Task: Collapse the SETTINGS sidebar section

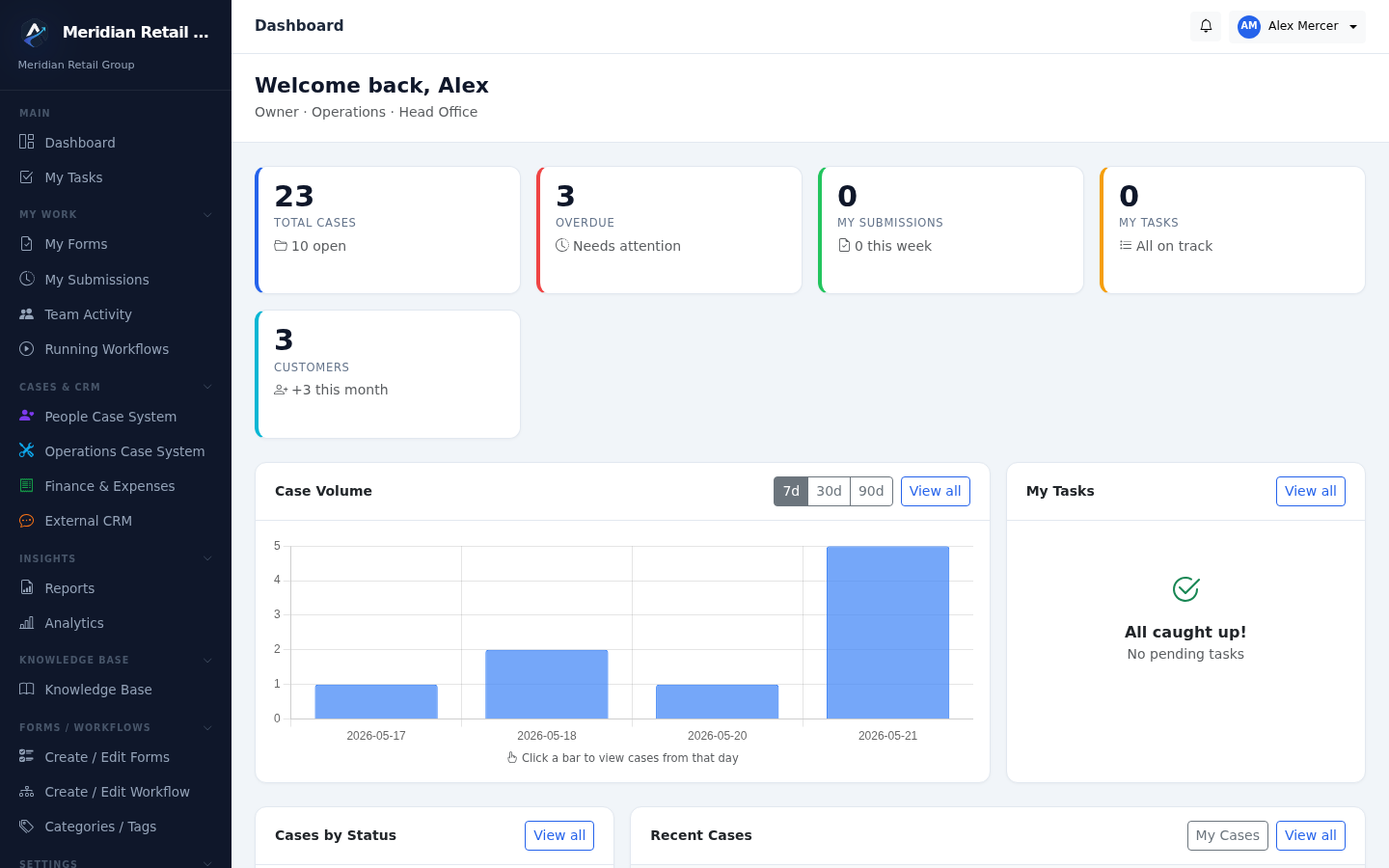Action: click(207, 863)
